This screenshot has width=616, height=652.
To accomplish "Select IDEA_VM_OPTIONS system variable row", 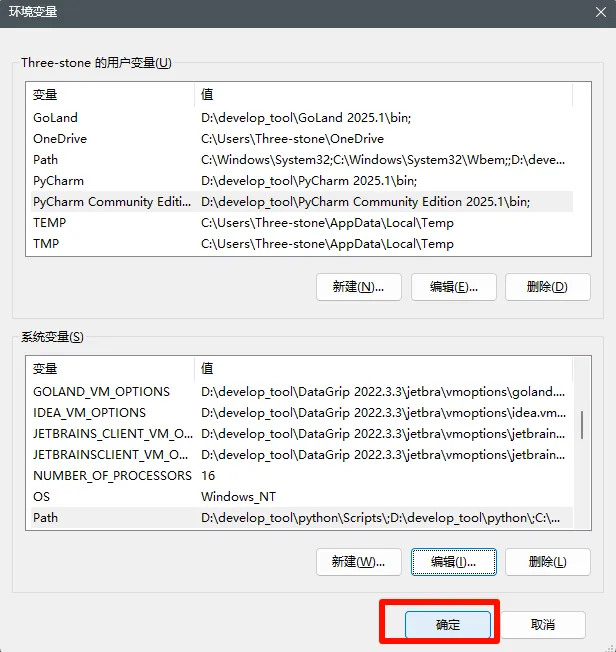I will pos(302,413).
